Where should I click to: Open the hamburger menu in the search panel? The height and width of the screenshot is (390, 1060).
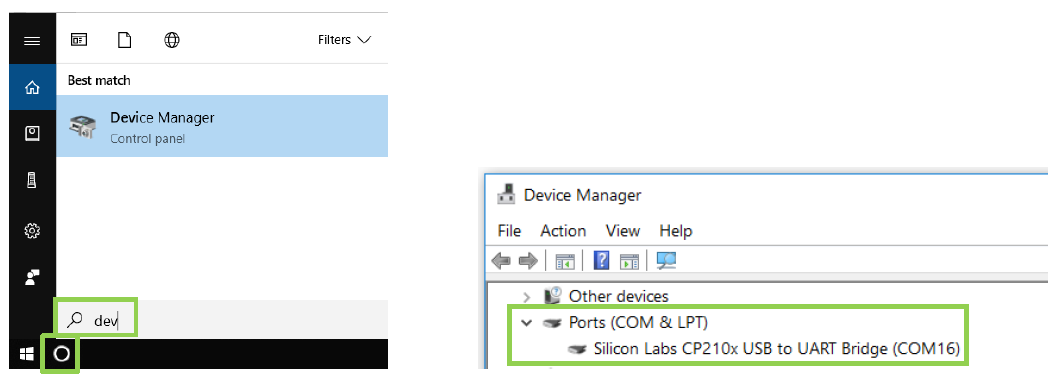click(x=32, y=41)
